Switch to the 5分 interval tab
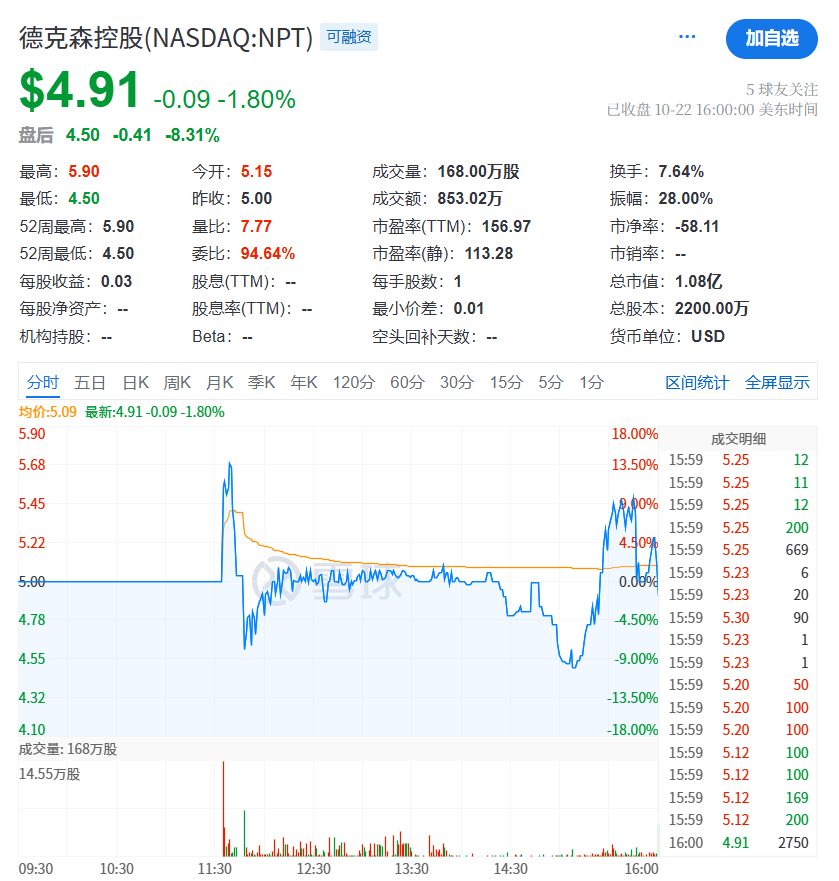 551,382
